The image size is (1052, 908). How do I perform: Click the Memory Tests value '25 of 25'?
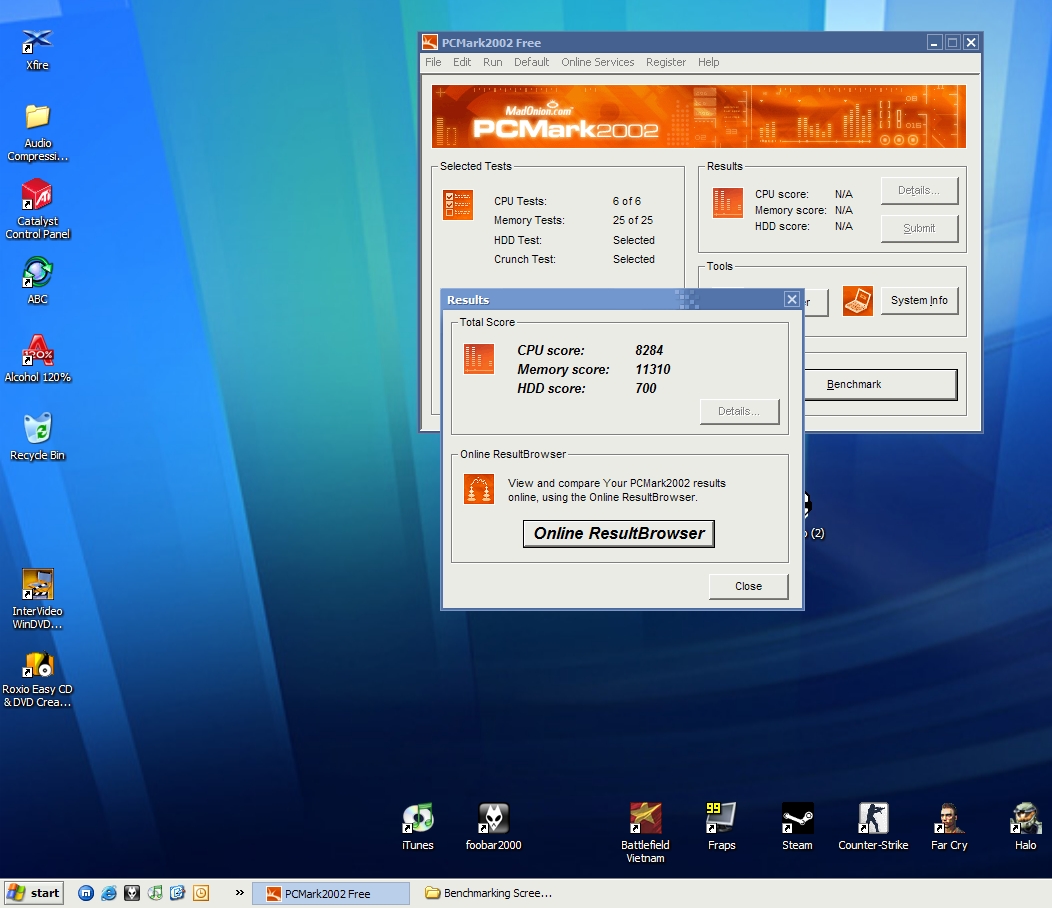(x=633, y=220)
